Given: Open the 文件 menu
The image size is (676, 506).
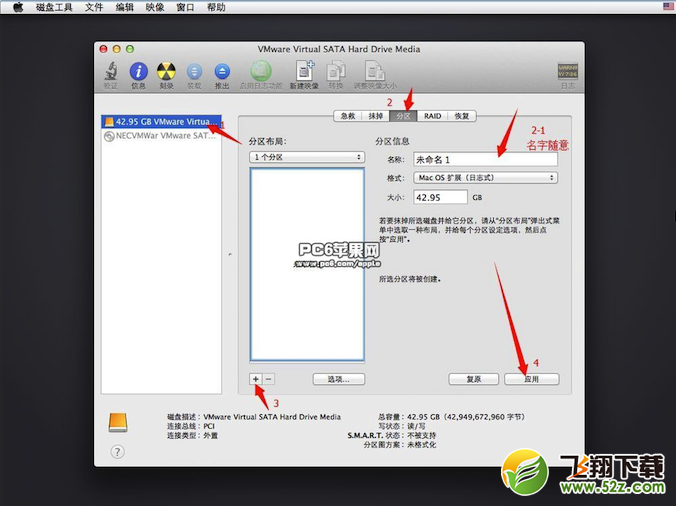Looking at the screenshot, I should pos(94,7).
